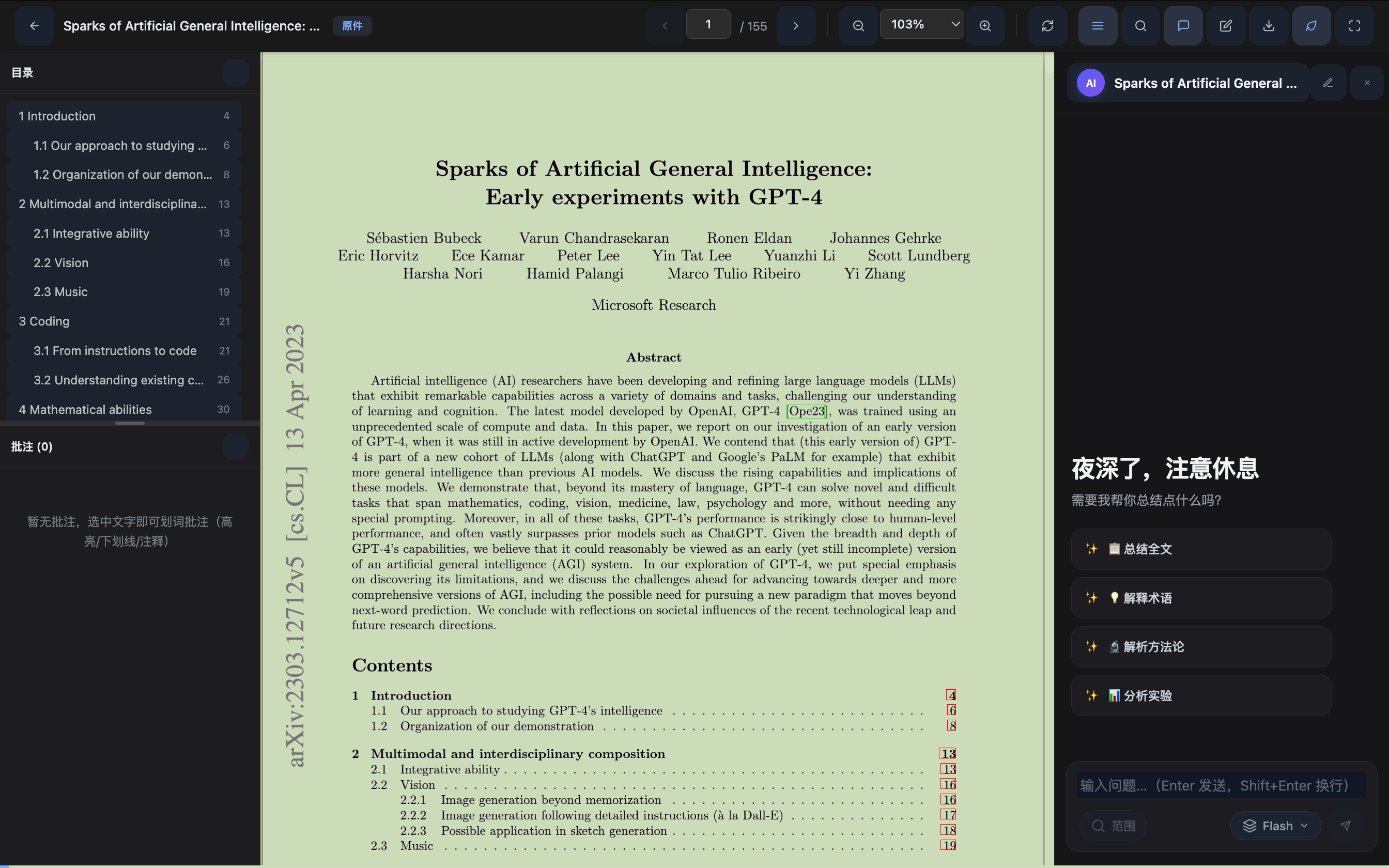Close the AI chat panel with the X
The width and height of the screenshot is (1389, 868).
click(1367, 83)
